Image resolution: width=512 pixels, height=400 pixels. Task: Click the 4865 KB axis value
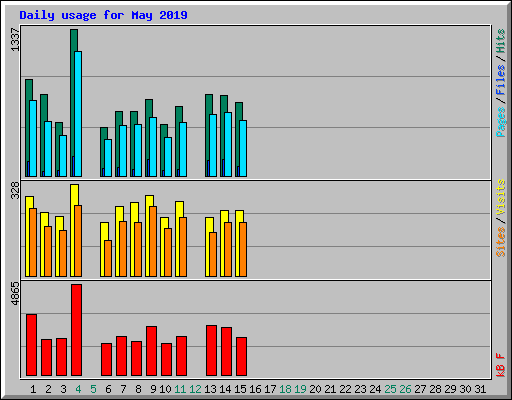pos(15,294)
